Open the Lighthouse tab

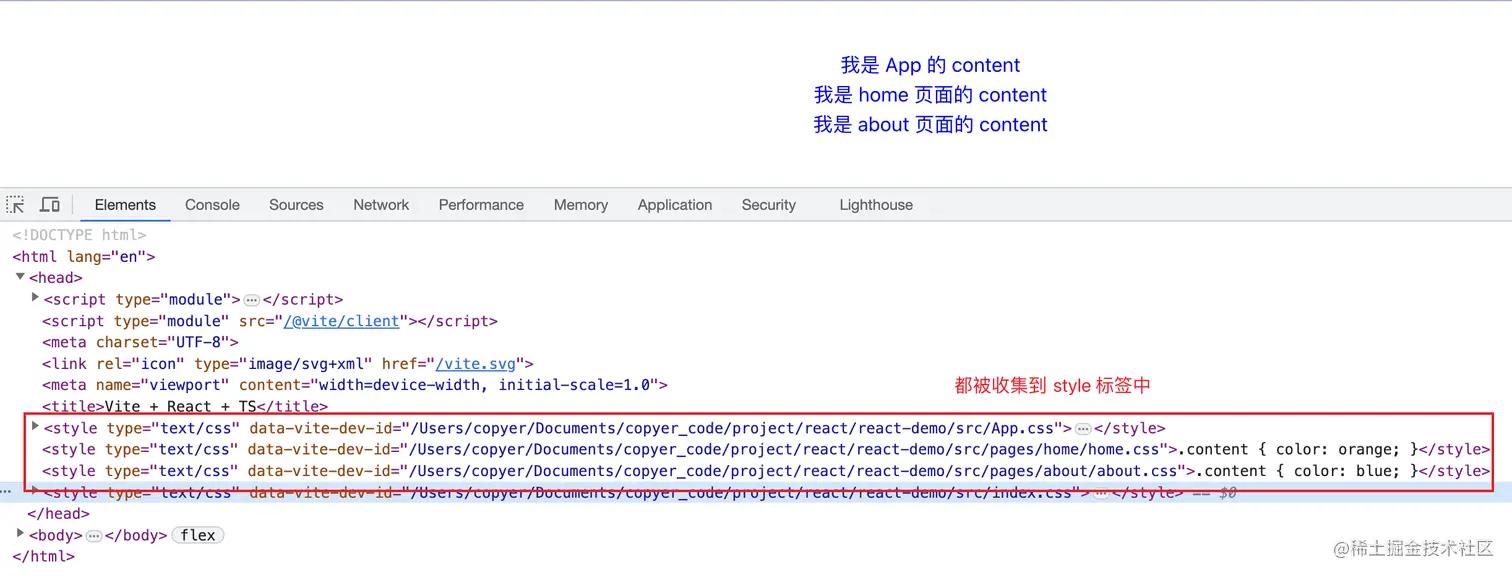pyautogui.click(x=876, y=205)
